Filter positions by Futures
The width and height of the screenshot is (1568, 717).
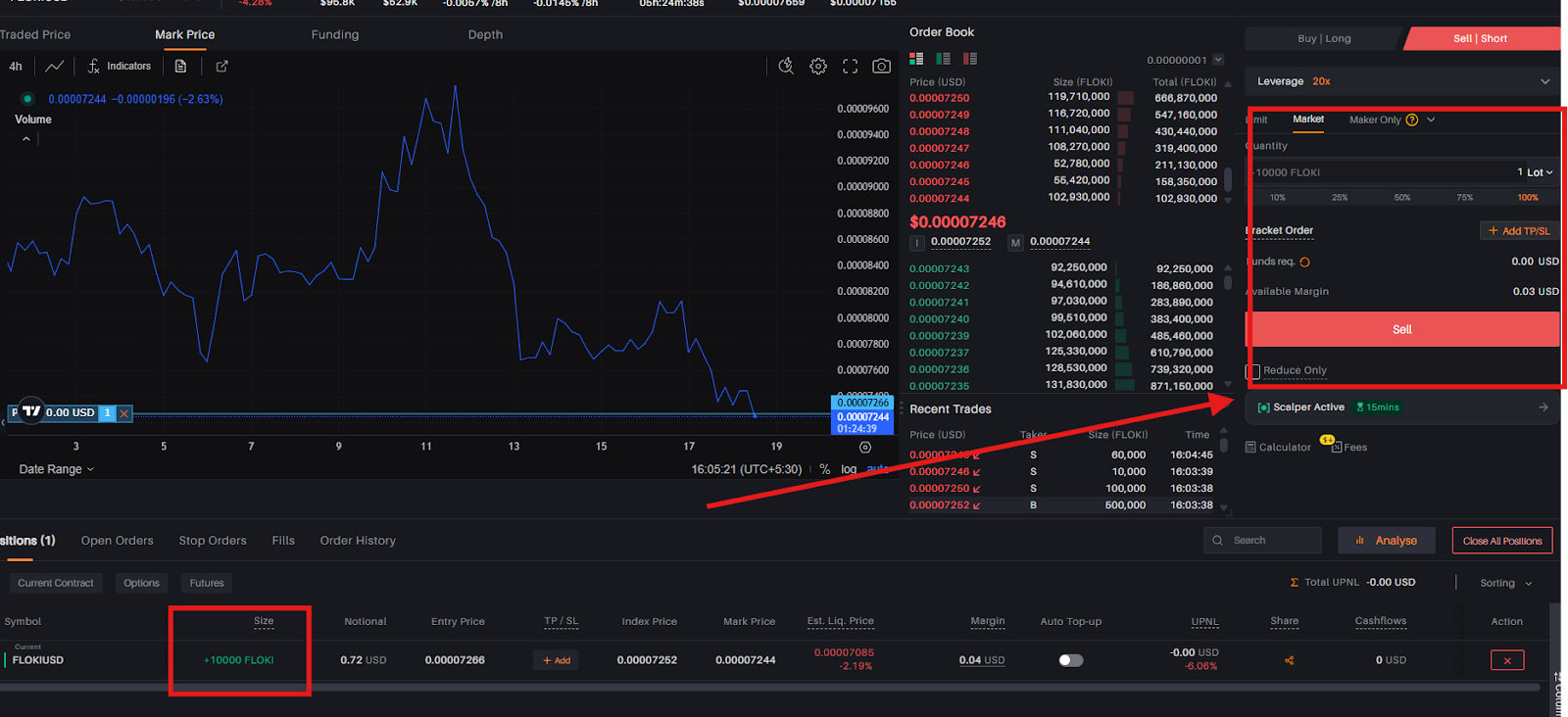tap(207, 583)
